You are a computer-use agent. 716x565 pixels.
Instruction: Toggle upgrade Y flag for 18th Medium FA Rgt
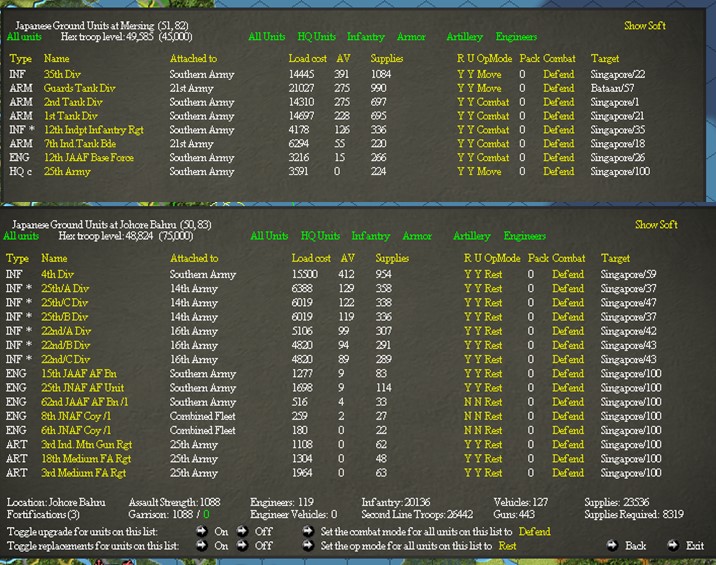point(478,459)
